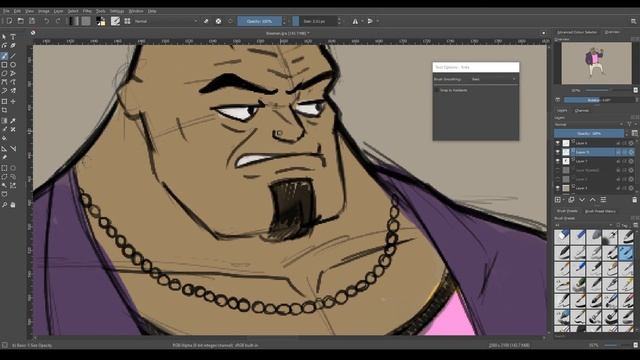Select the Line tool
Image resolution: width=640 pixels, height=360 pixels.
13,56
